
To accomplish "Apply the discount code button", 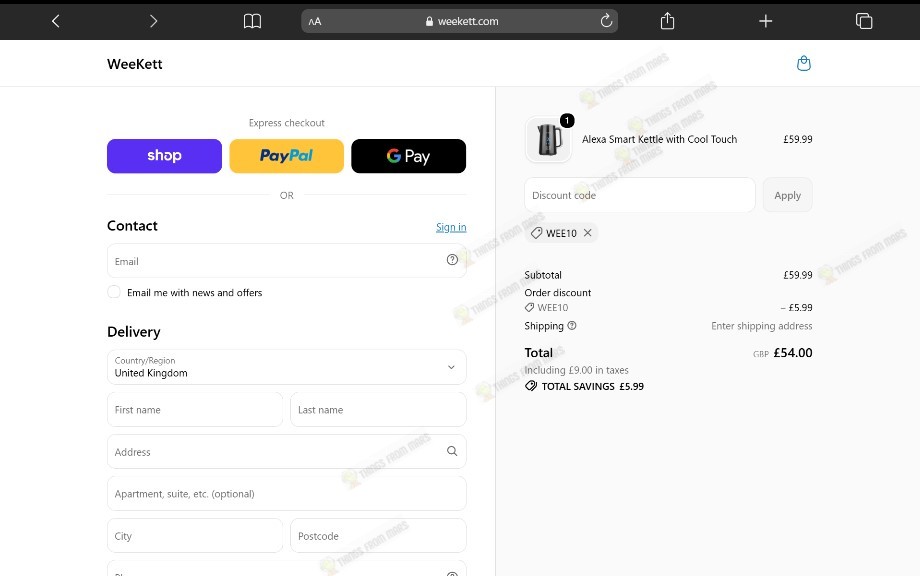I will (787, 195).
